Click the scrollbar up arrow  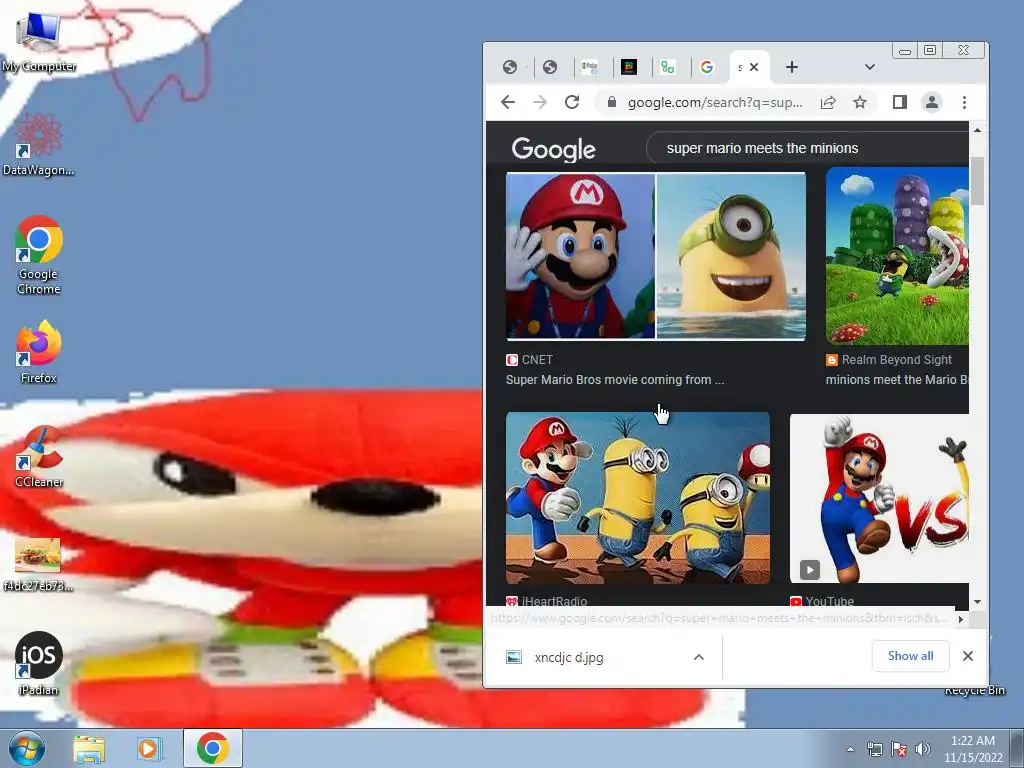coord(977,130)
